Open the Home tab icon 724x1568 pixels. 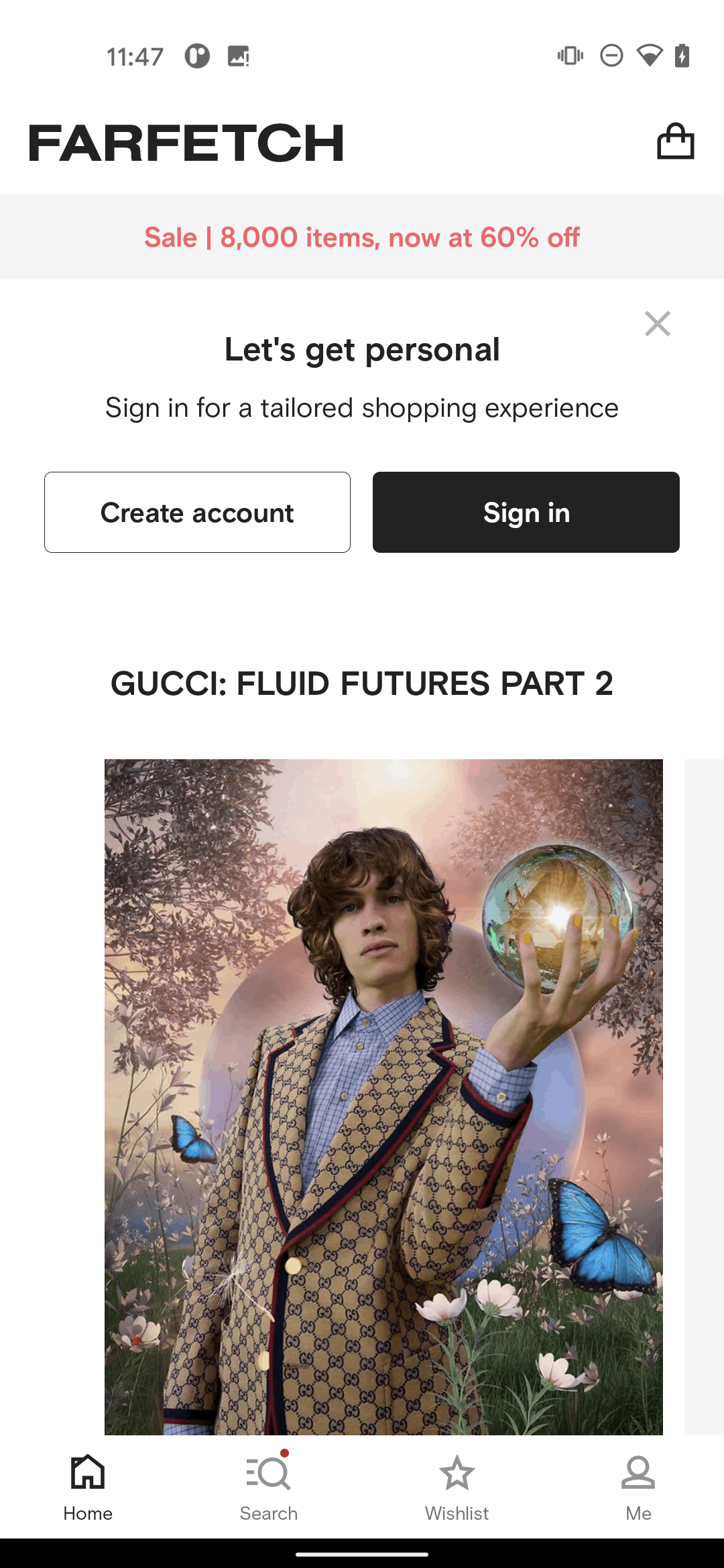88,1472
